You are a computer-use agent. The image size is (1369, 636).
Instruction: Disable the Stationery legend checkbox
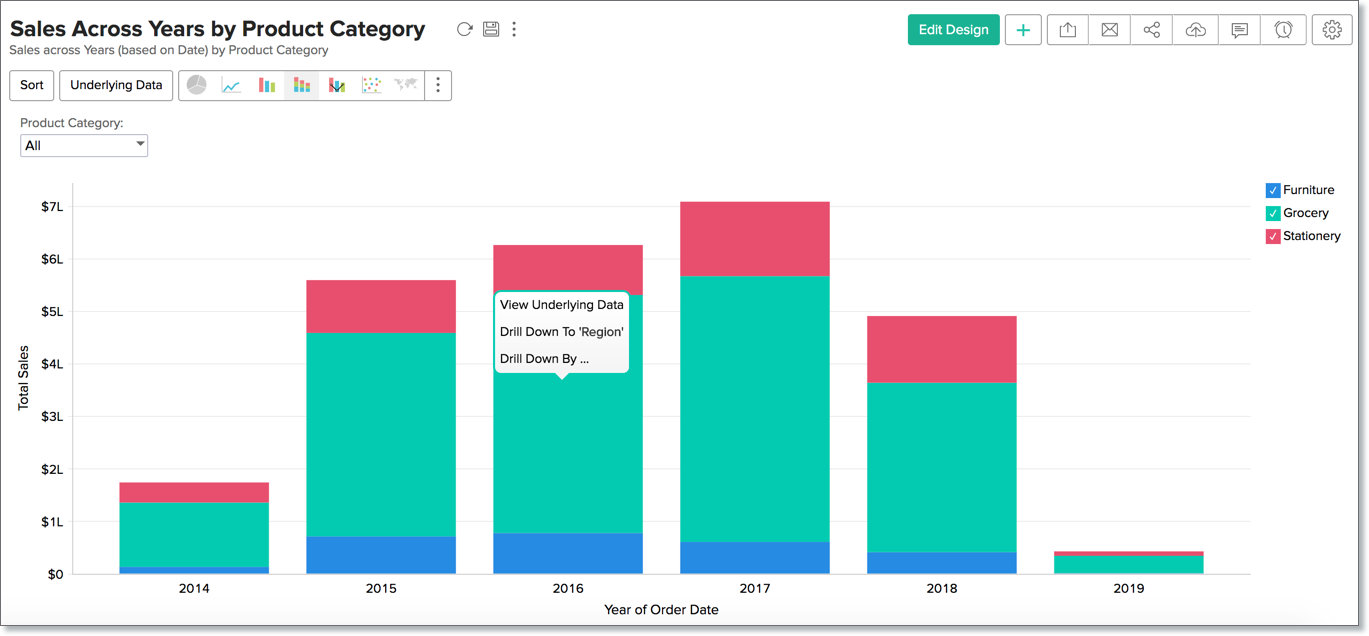tap(1272, 235)
